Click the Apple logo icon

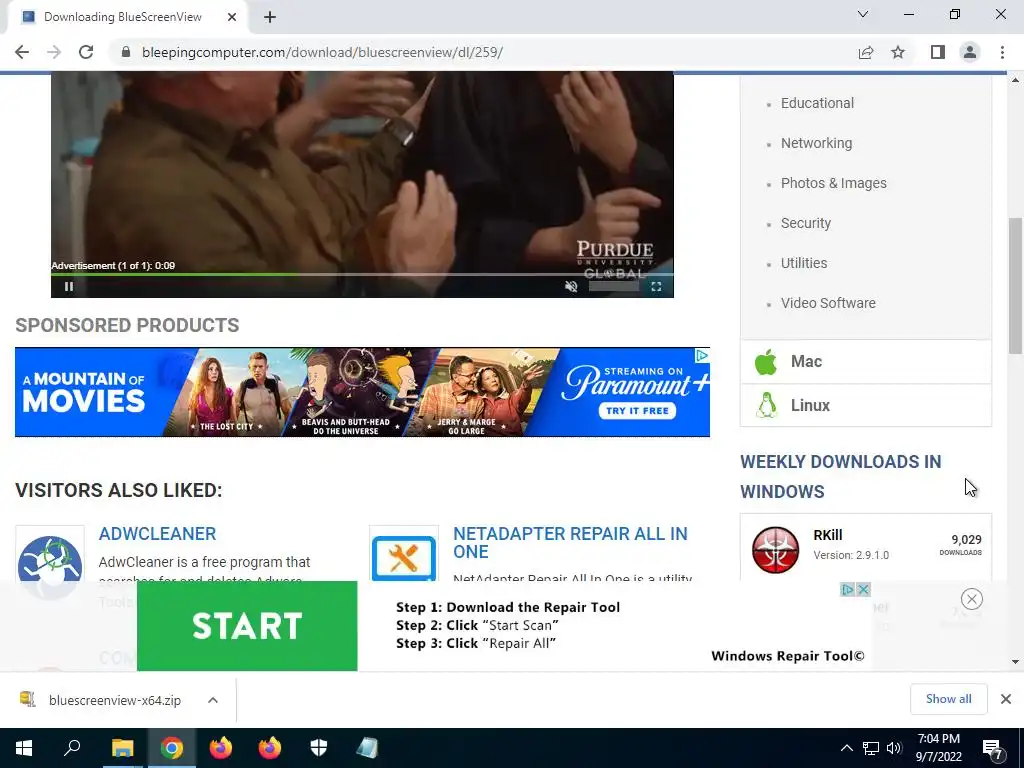pos(766,362)
